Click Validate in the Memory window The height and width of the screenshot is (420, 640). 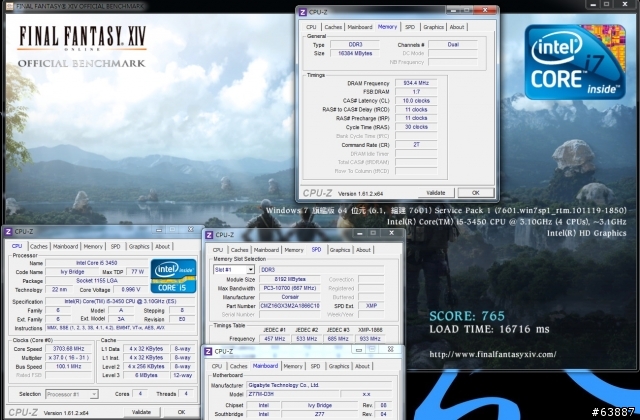(x=436, y=193)
